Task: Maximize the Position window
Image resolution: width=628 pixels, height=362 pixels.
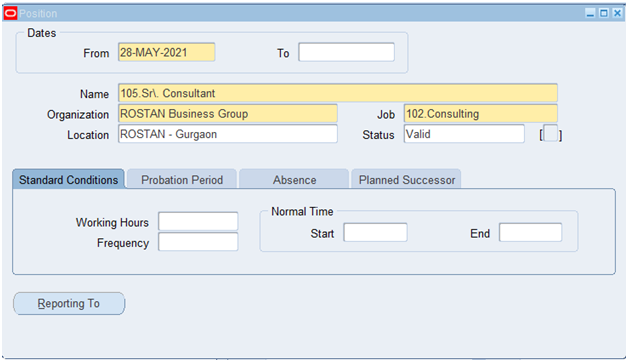Action: (x=604, y=13)
